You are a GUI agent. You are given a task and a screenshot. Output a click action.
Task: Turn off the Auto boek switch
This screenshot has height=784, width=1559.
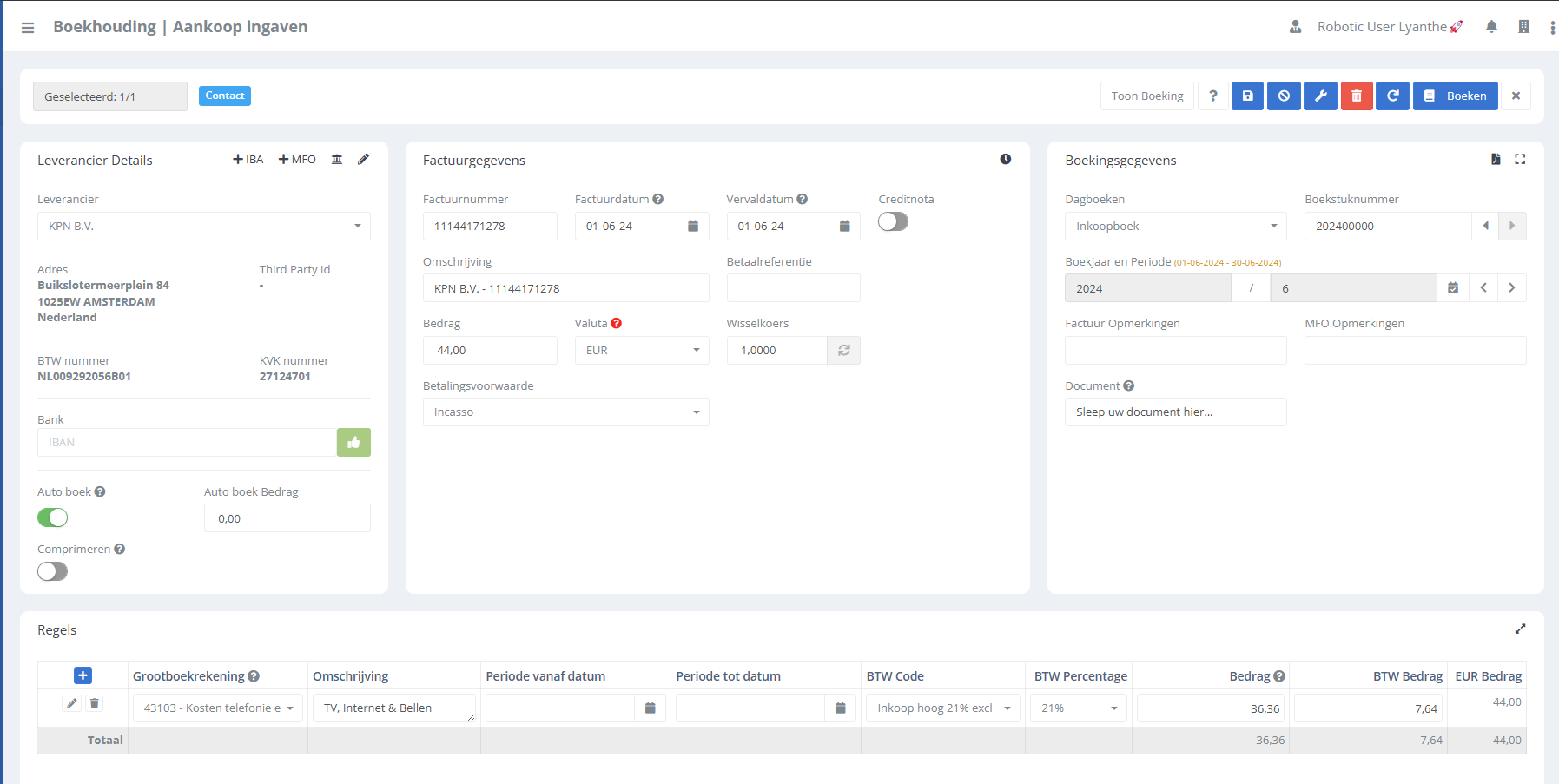pyautogui.click(x=53, y=518)
